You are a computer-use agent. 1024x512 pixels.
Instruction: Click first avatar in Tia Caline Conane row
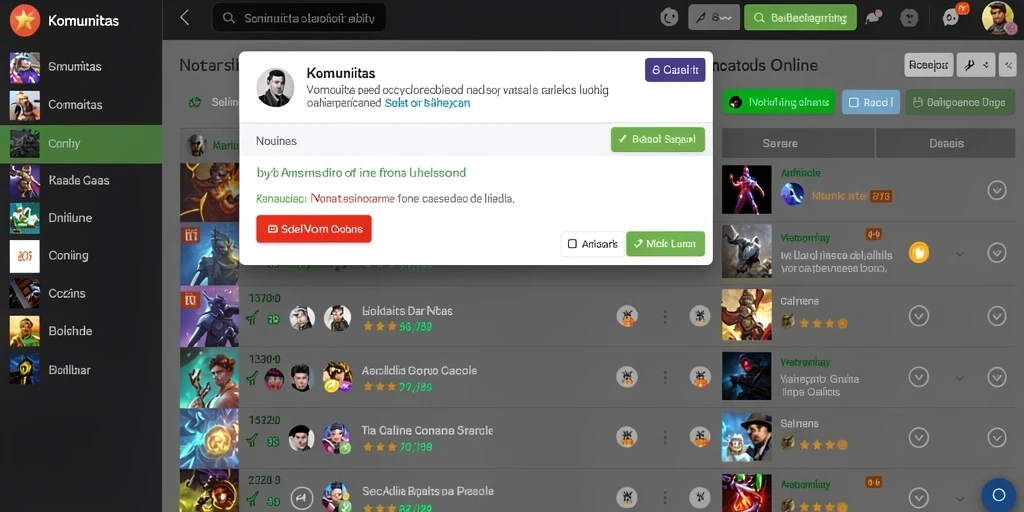pos(301,438)
